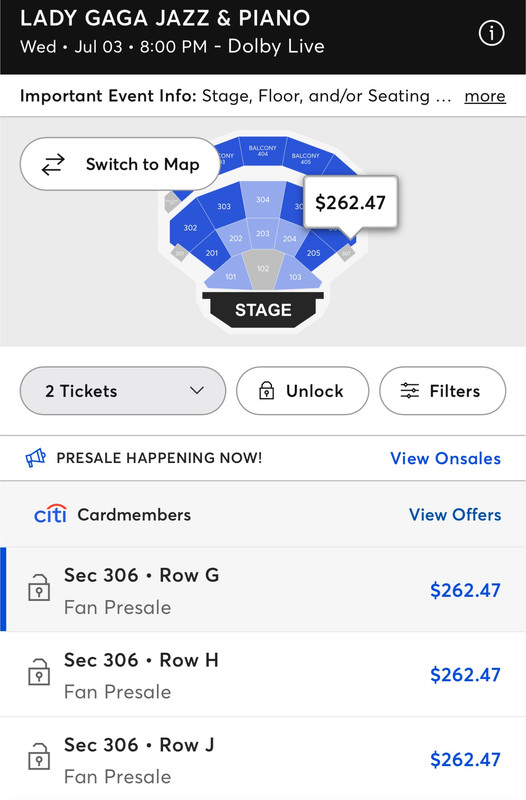
Task: Select section 304 on the seat map
Action: click(263, 199)
